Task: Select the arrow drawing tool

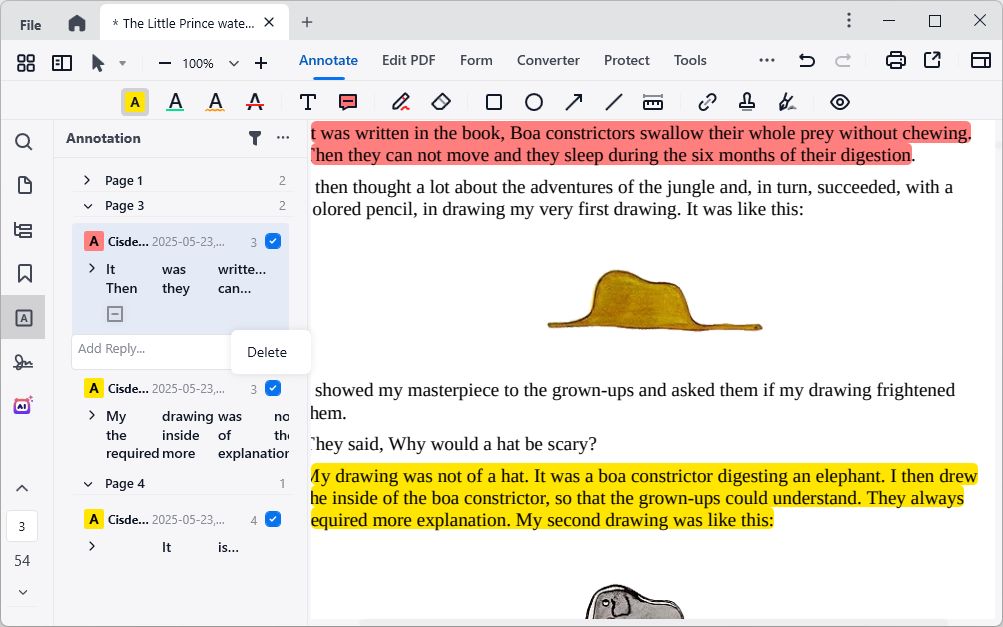Action: (x=574, y=102)
